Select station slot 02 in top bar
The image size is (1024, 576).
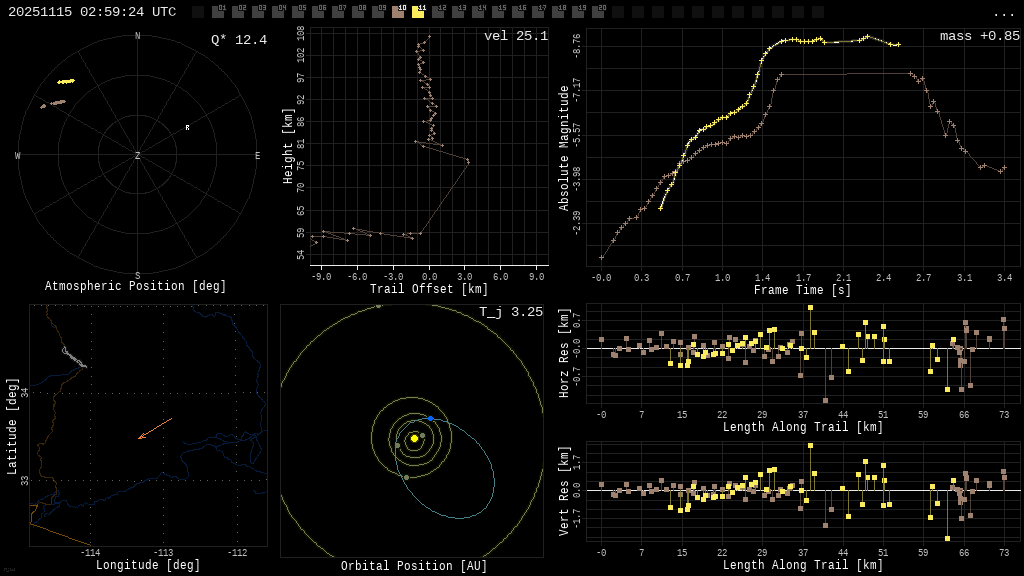pyautogui.click(x=238, y=11)
